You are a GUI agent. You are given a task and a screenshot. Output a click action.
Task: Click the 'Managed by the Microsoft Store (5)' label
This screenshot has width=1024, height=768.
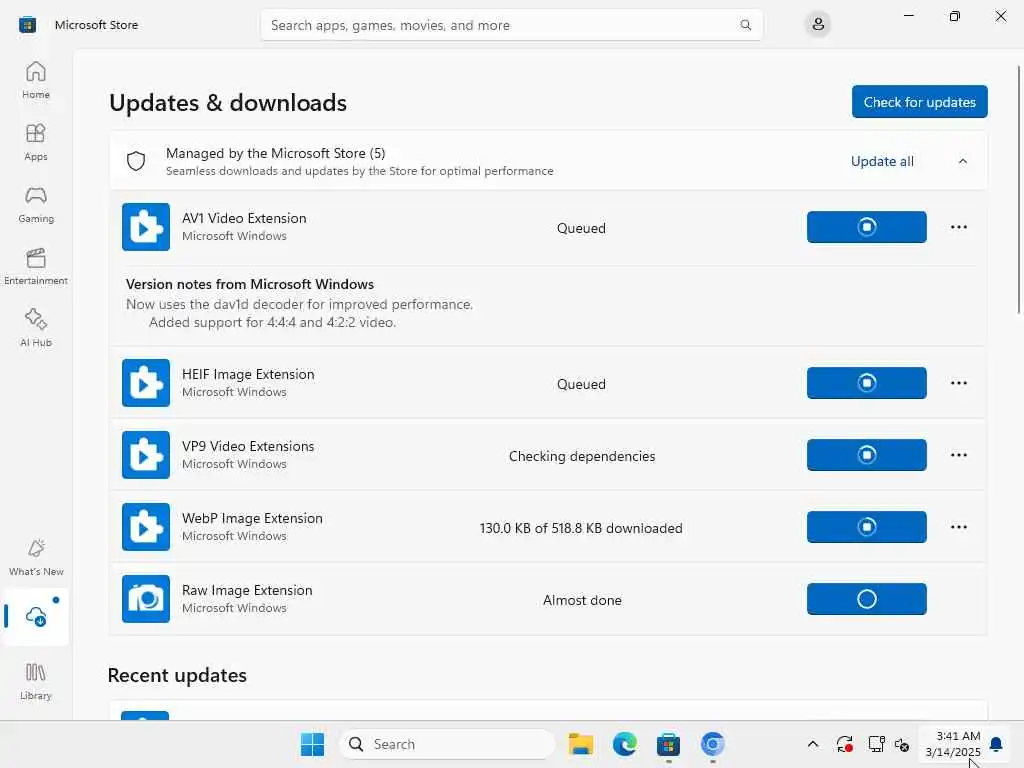[276, 153]
